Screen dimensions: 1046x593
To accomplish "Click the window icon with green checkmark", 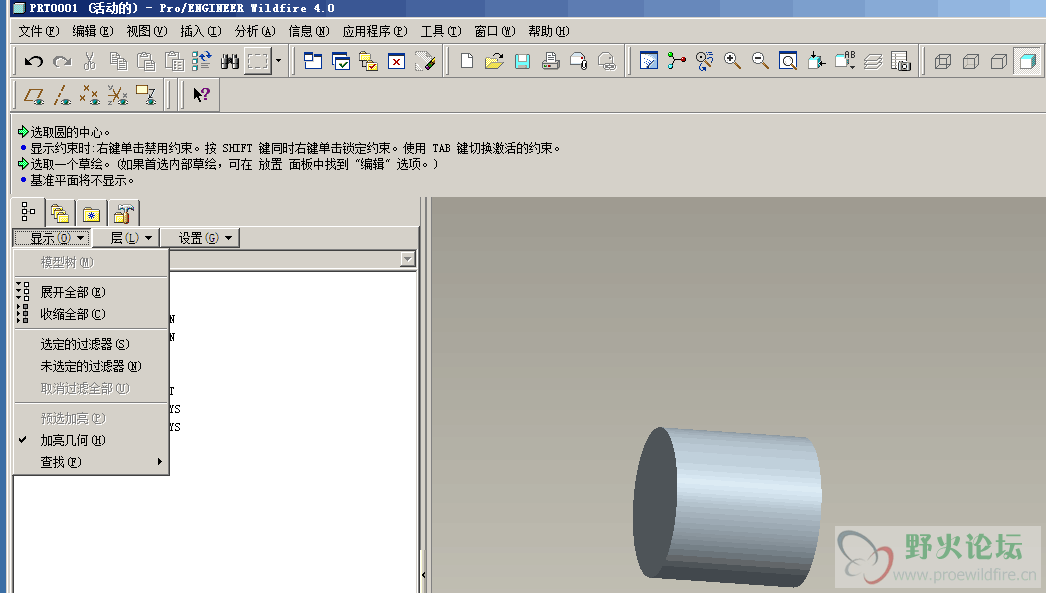I will pyautogui.click(x=341, y=62).
